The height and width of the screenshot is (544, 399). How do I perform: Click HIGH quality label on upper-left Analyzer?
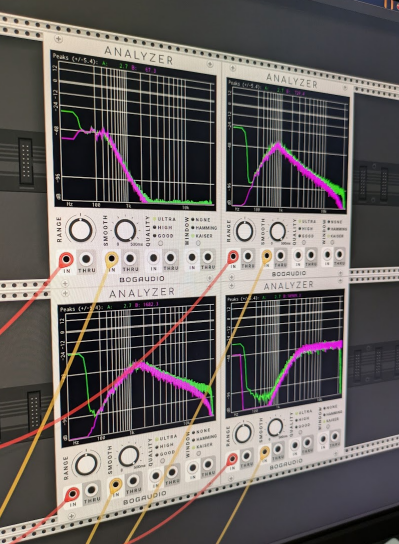pyautogui.click(x=165, y=227)
